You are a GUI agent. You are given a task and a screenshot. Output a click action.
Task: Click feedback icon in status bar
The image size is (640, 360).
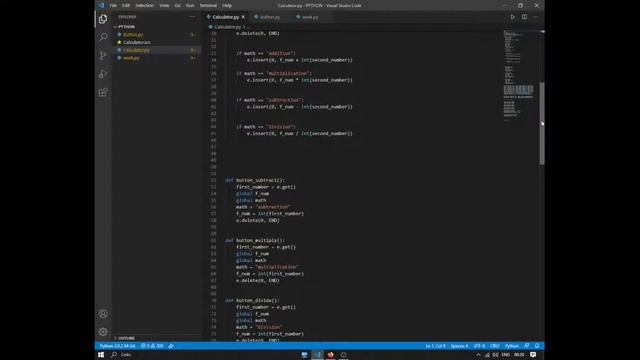(x=527, y=346)
